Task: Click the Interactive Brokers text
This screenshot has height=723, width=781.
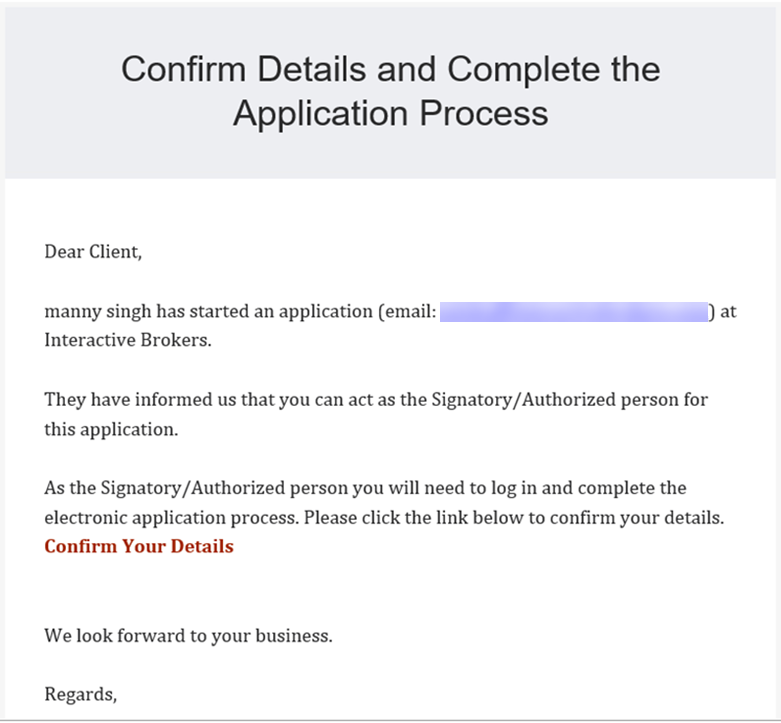Action: [128, 340]
